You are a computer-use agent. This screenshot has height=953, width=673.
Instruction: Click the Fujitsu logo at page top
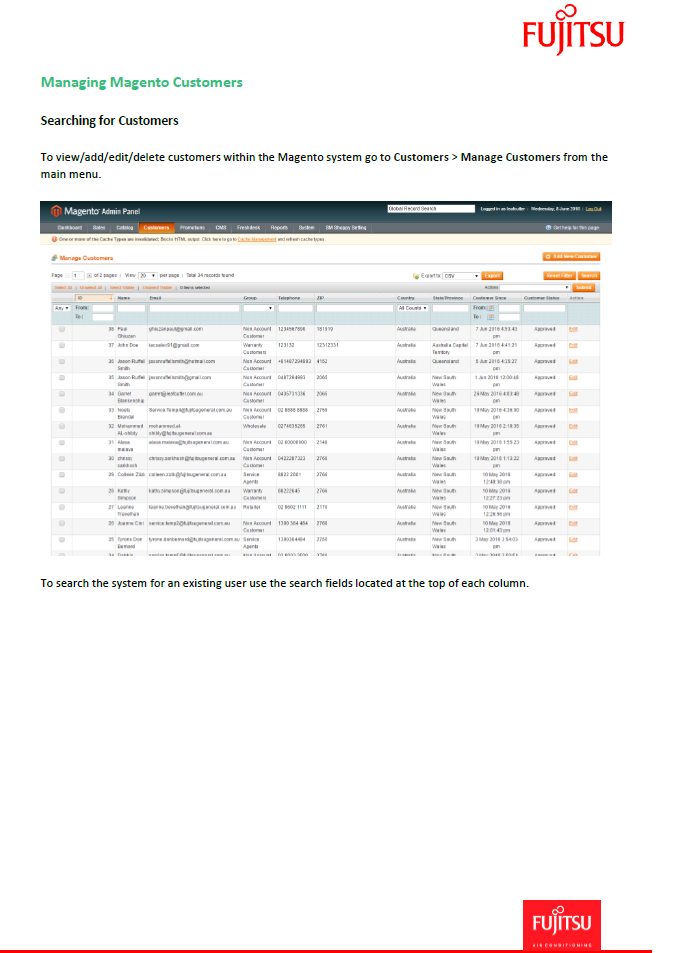tap(573, 29)
